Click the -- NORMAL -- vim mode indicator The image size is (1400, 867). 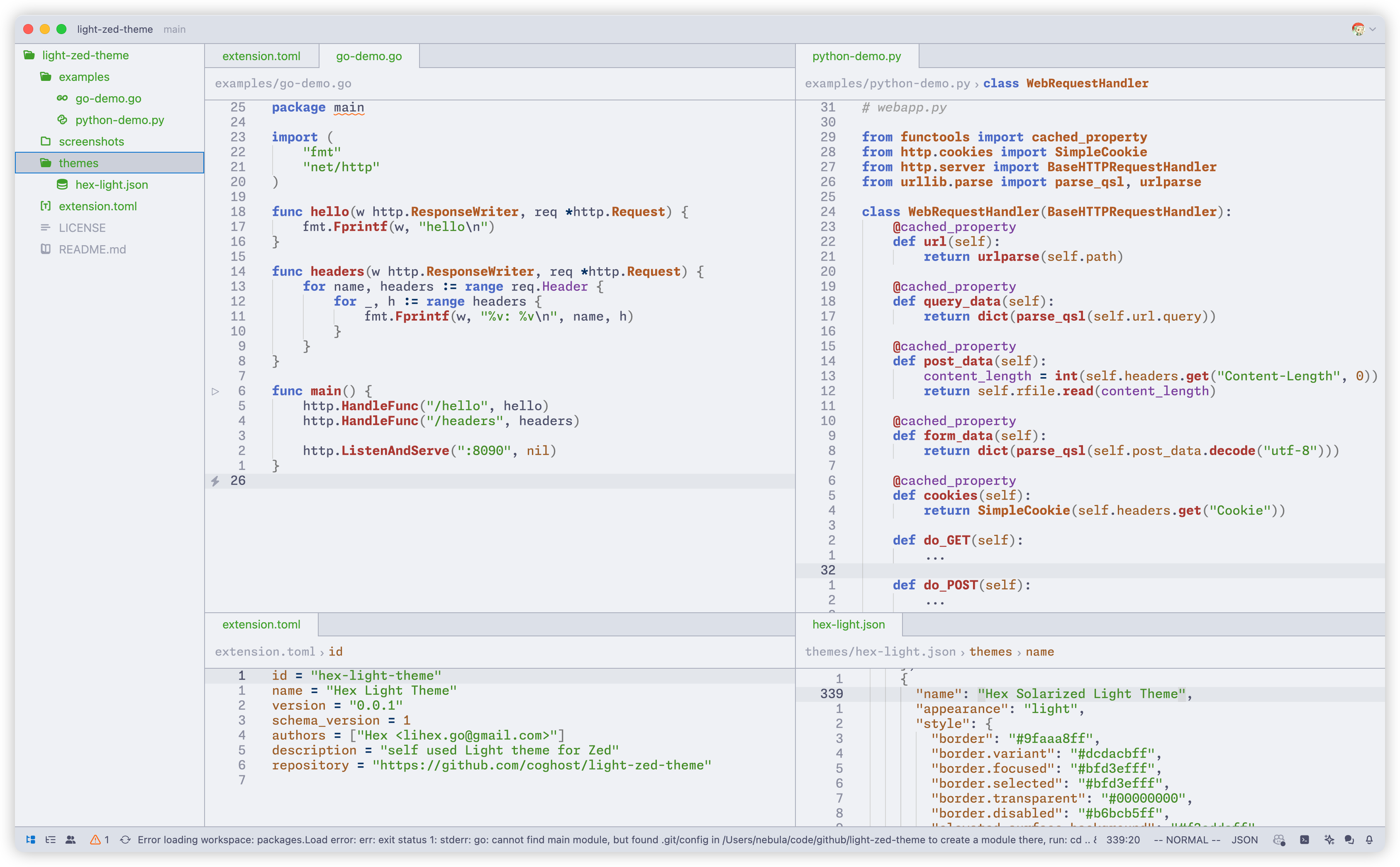(x=1187, y=840)
